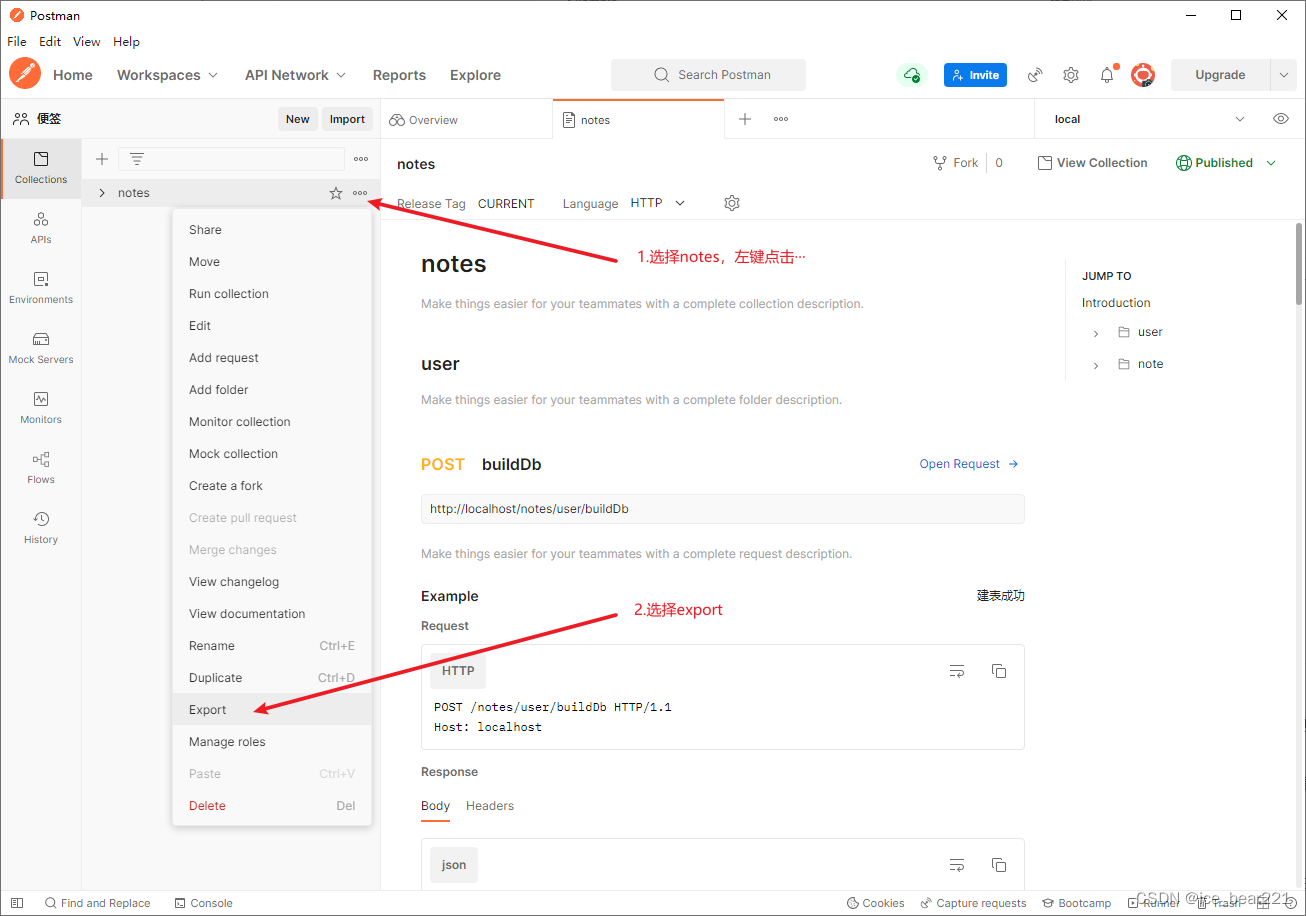Open the Upgrade dropdown arrow
Image resolution: width=1306 pixels, height=916 pixels.
tap(1284, 75)
